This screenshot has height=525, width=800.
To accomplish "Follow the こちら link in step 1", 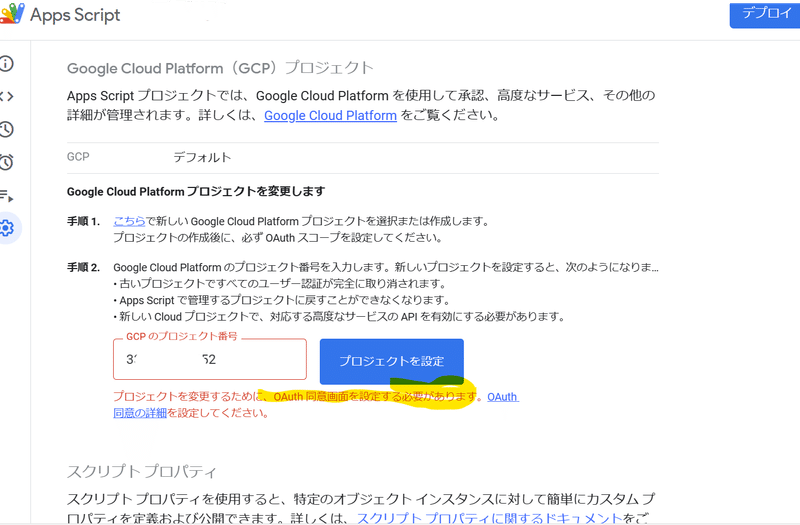I will (129, 221).
